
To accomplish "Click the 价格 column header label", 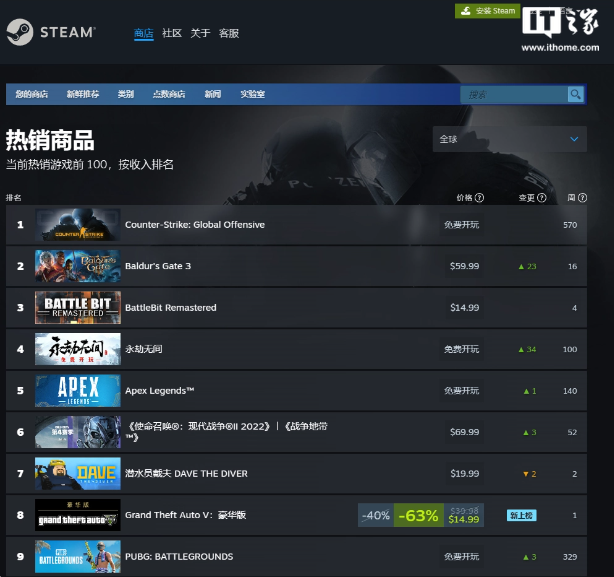I will coord(464,198).
